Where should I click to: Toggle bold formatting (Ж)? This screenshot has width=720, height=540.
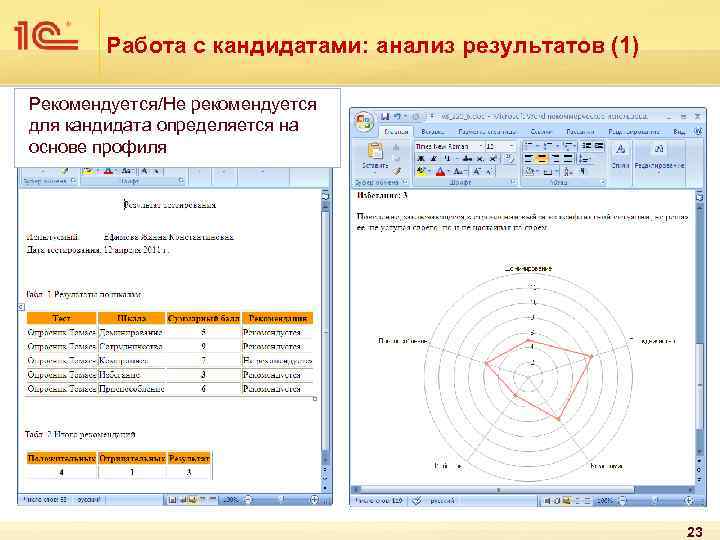(x=419, y=159)
